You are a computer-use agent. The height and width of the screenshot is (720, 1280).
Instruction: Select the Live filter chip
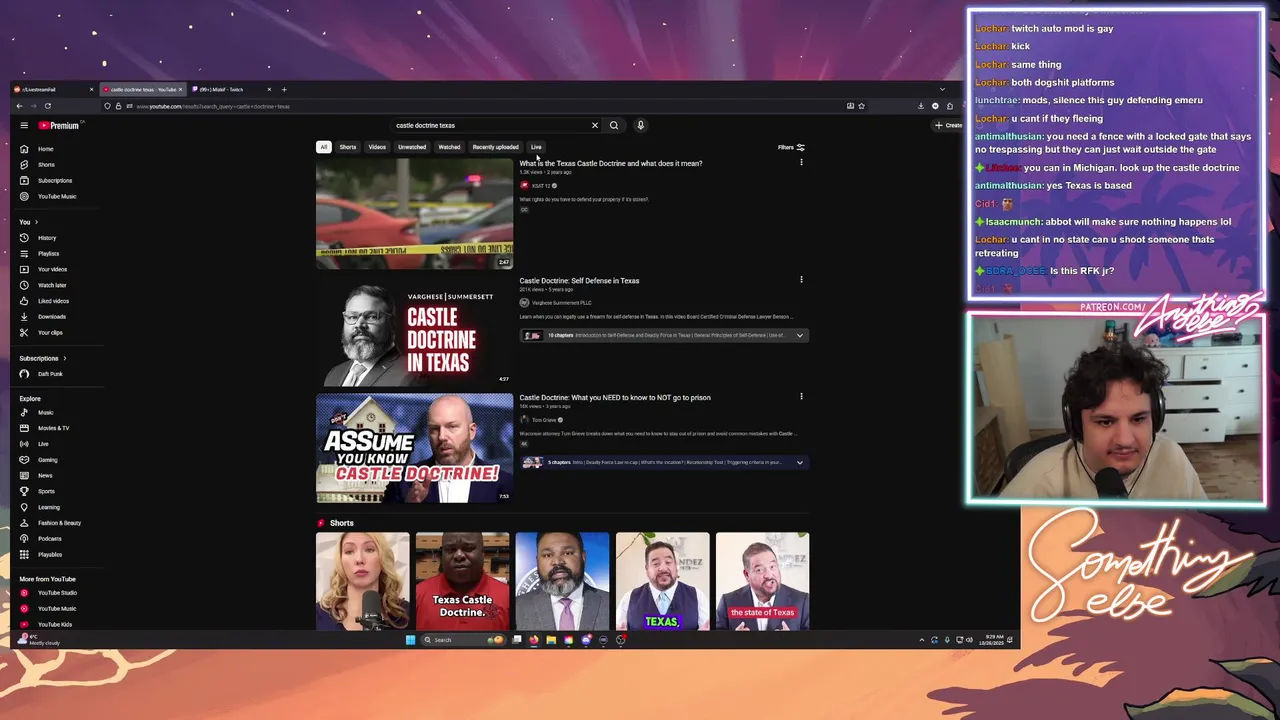(536, 147)
